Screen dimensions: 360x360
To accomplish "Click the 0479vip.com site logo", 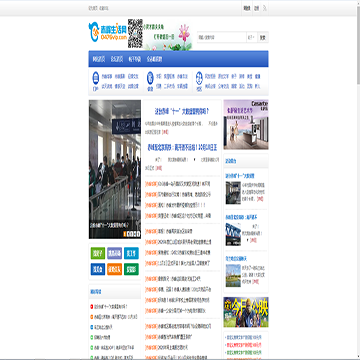I will (108, 31).
